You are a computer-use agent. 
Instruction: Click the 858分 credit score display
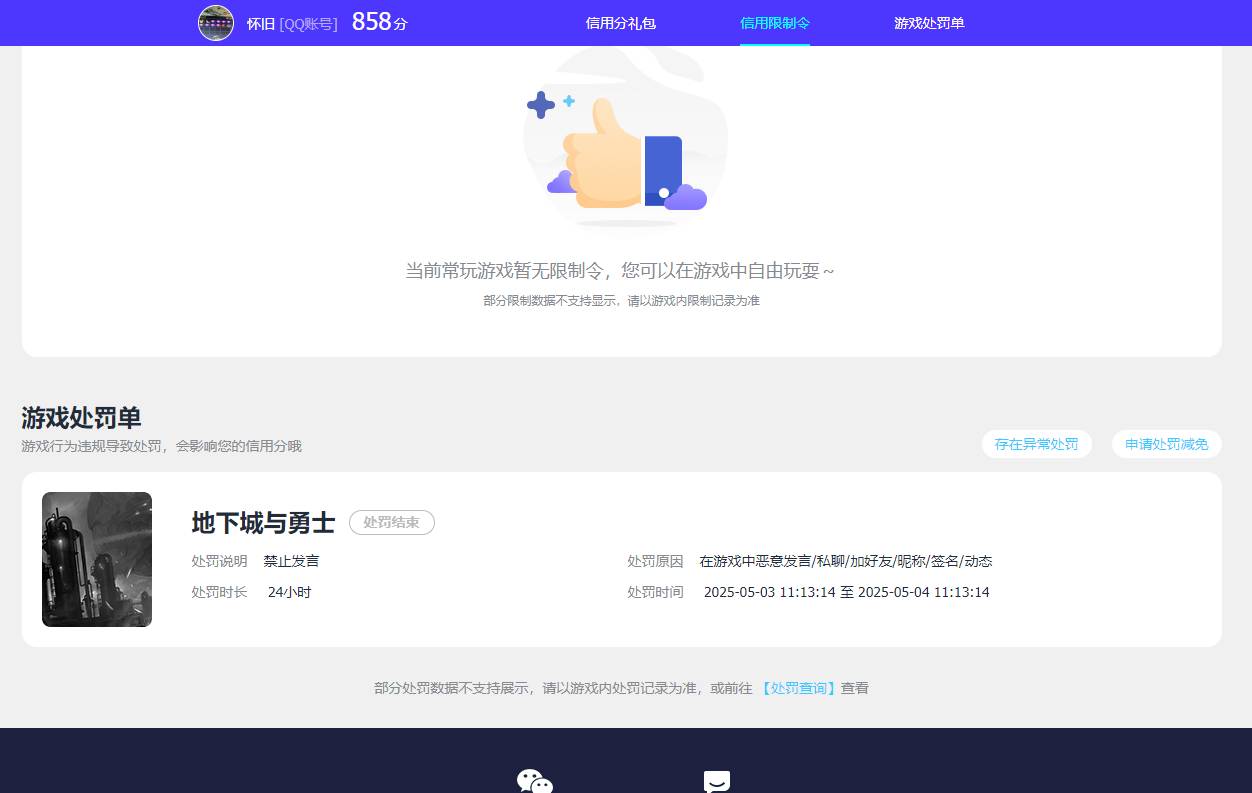pyautogui.click(x=377, y=21)
